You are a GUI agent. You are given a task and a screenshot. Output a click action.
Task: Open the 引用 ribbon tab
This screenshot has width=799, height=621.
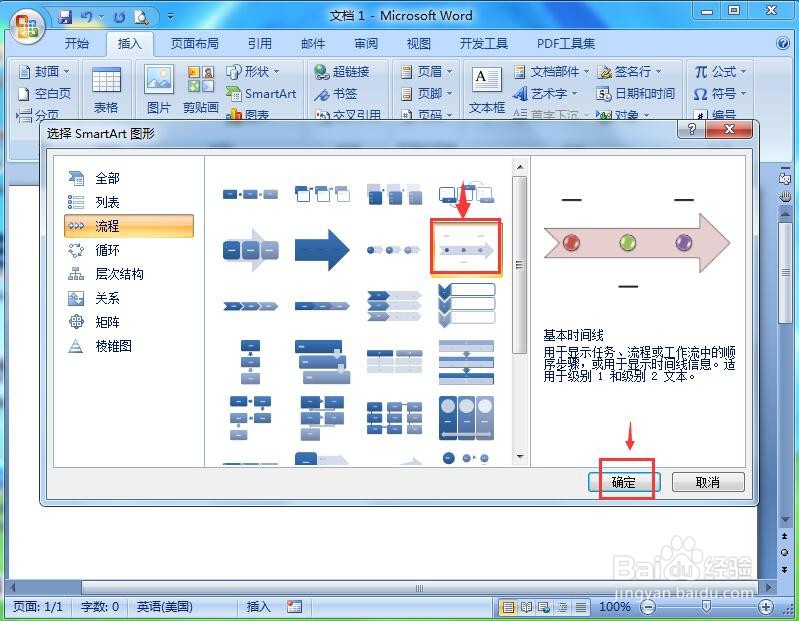260,44
